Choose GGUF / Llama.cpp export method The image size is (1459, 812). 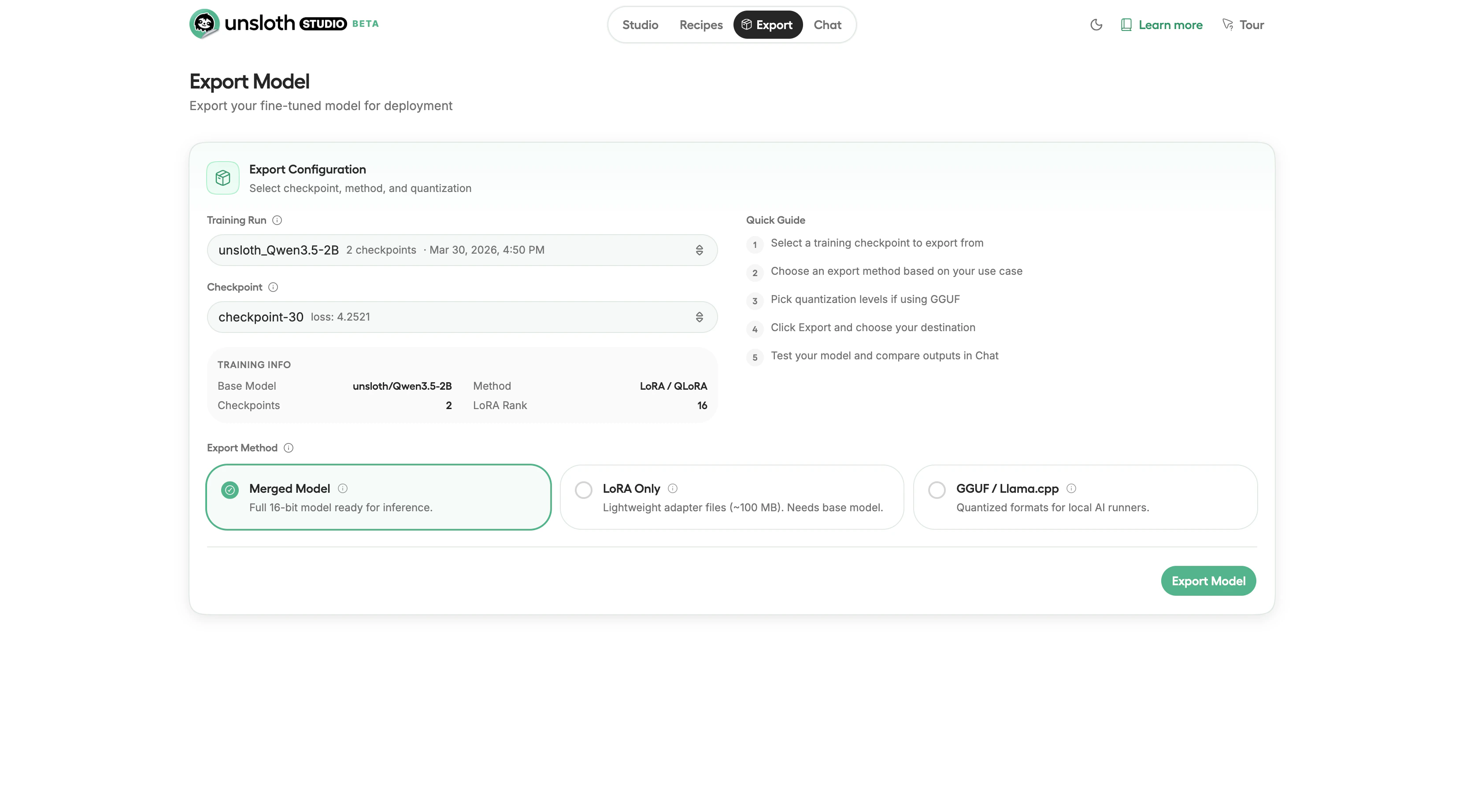pyautogui.click(x=937, y=490)
